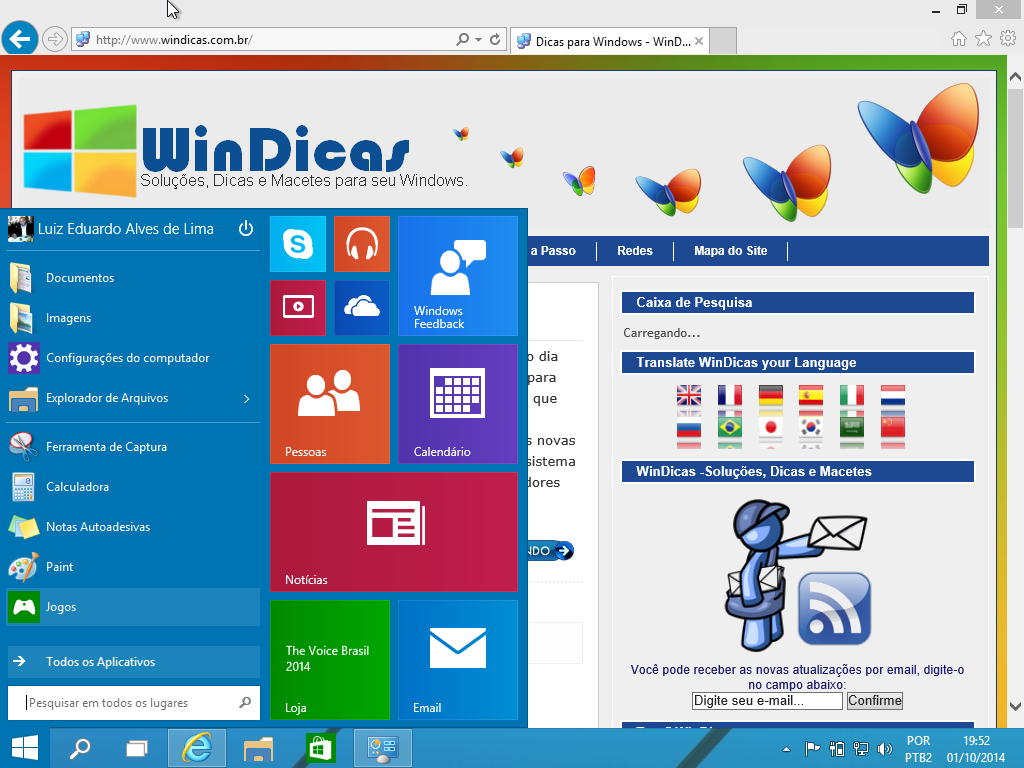Image resolution: width=1024 pixels, height=768 pixels.
Task: Click the United Kingdom flag icon
Action: (689, 395)
